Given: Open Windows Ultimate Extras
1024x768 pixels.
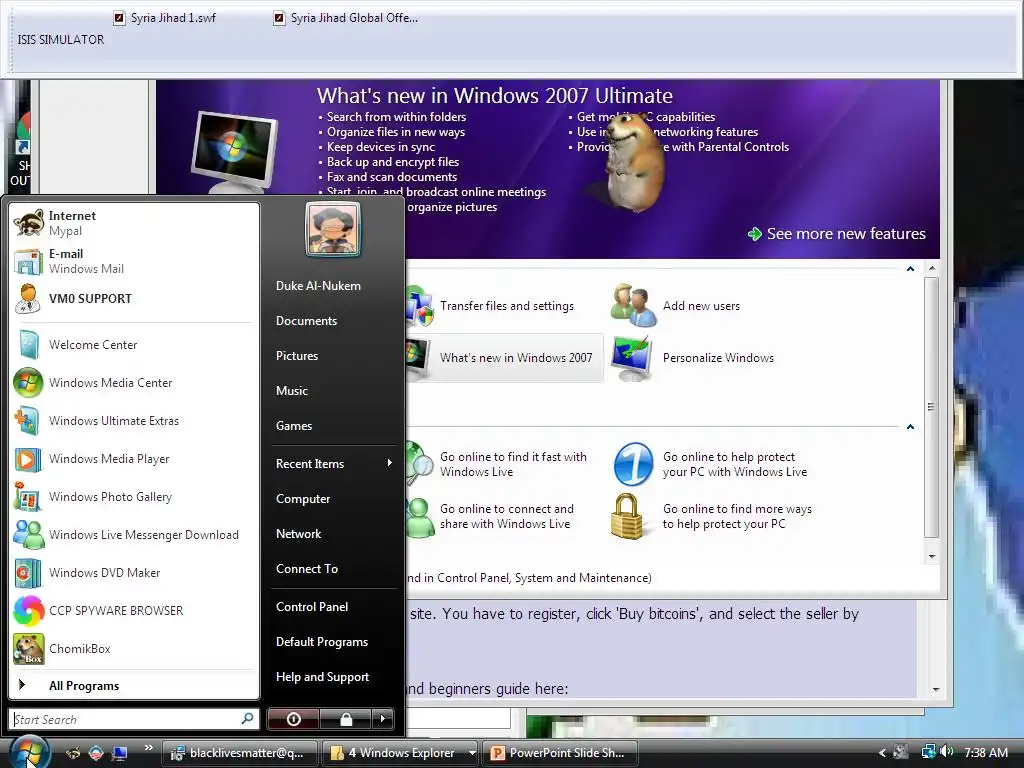Looking at the screenshot, I should pos(134,421).
